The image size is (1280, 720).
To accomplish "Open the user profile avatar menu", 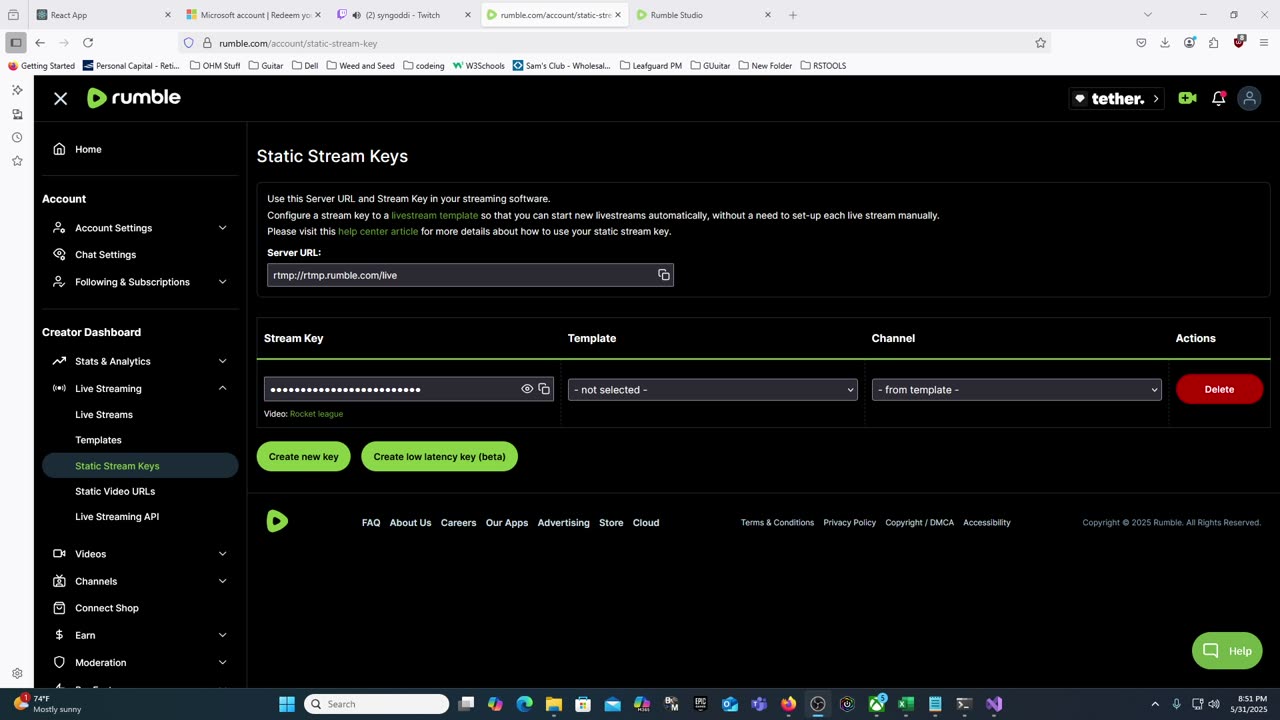I will [1249, 98].
